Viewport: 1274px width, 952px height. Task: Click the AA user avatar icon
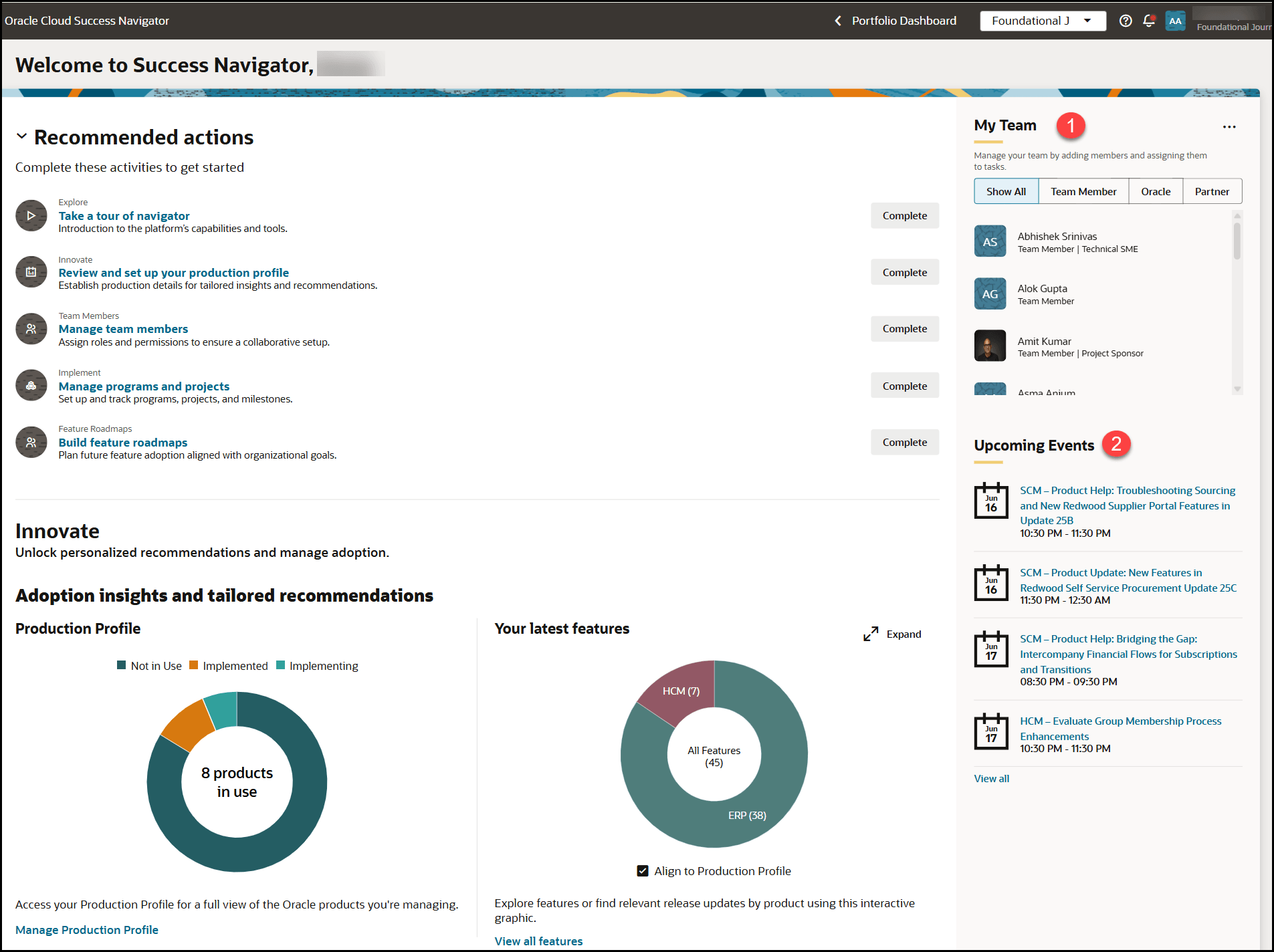1175,21
